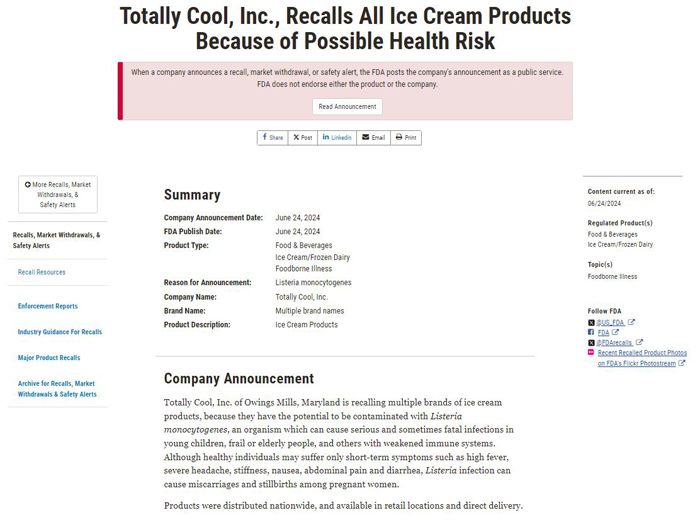This screenshot has height=520, width=700.
Task: Open the @US_FDA X account link
Action: [x=610, y=322]
